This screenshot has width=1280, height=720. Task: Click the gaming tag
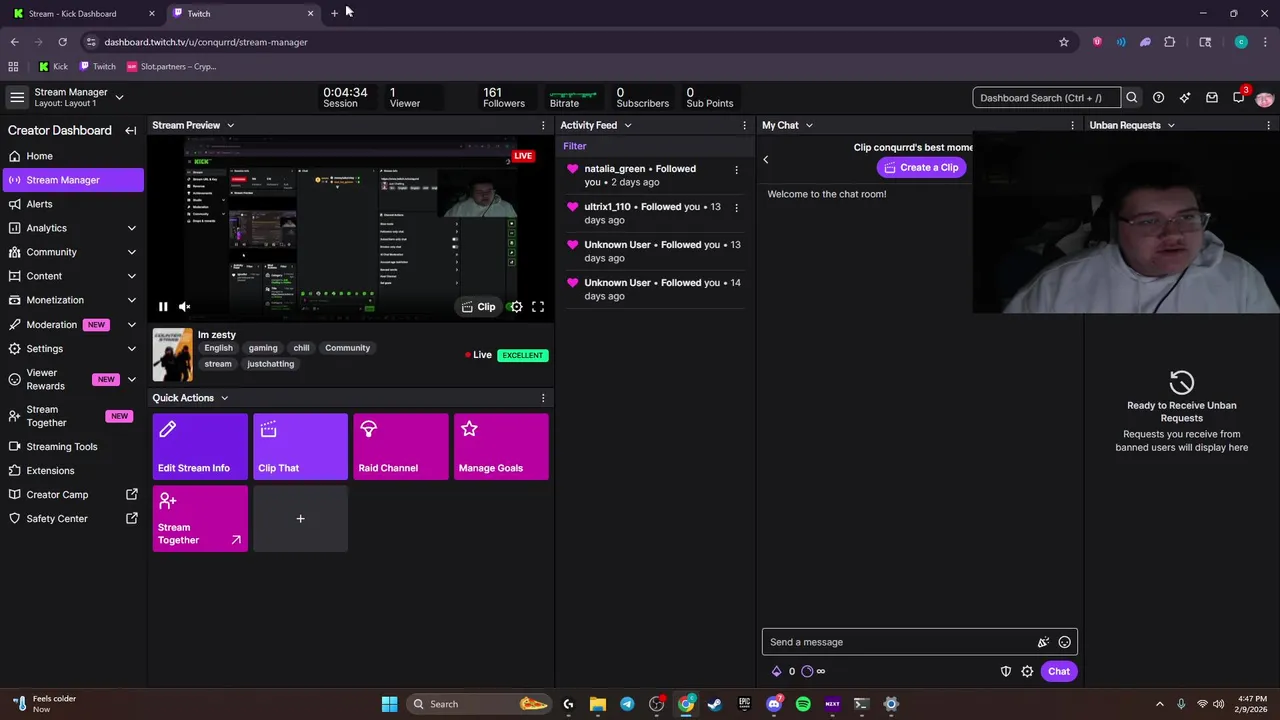click(263, 348)
